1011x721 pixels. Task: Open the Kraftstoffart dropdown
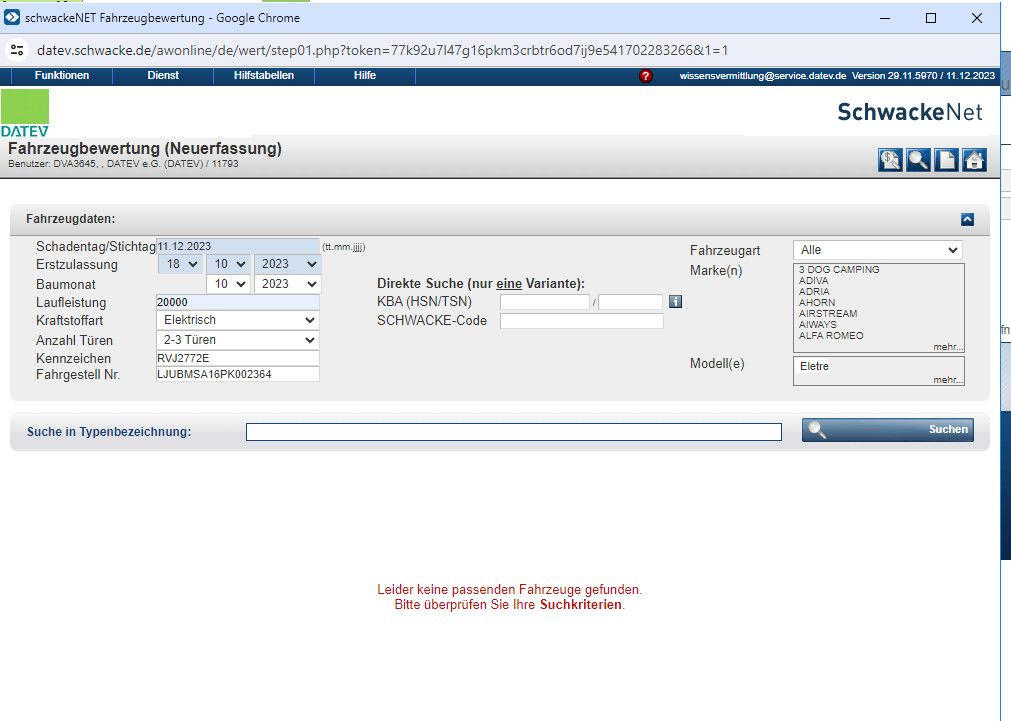[x=237, y=321]
